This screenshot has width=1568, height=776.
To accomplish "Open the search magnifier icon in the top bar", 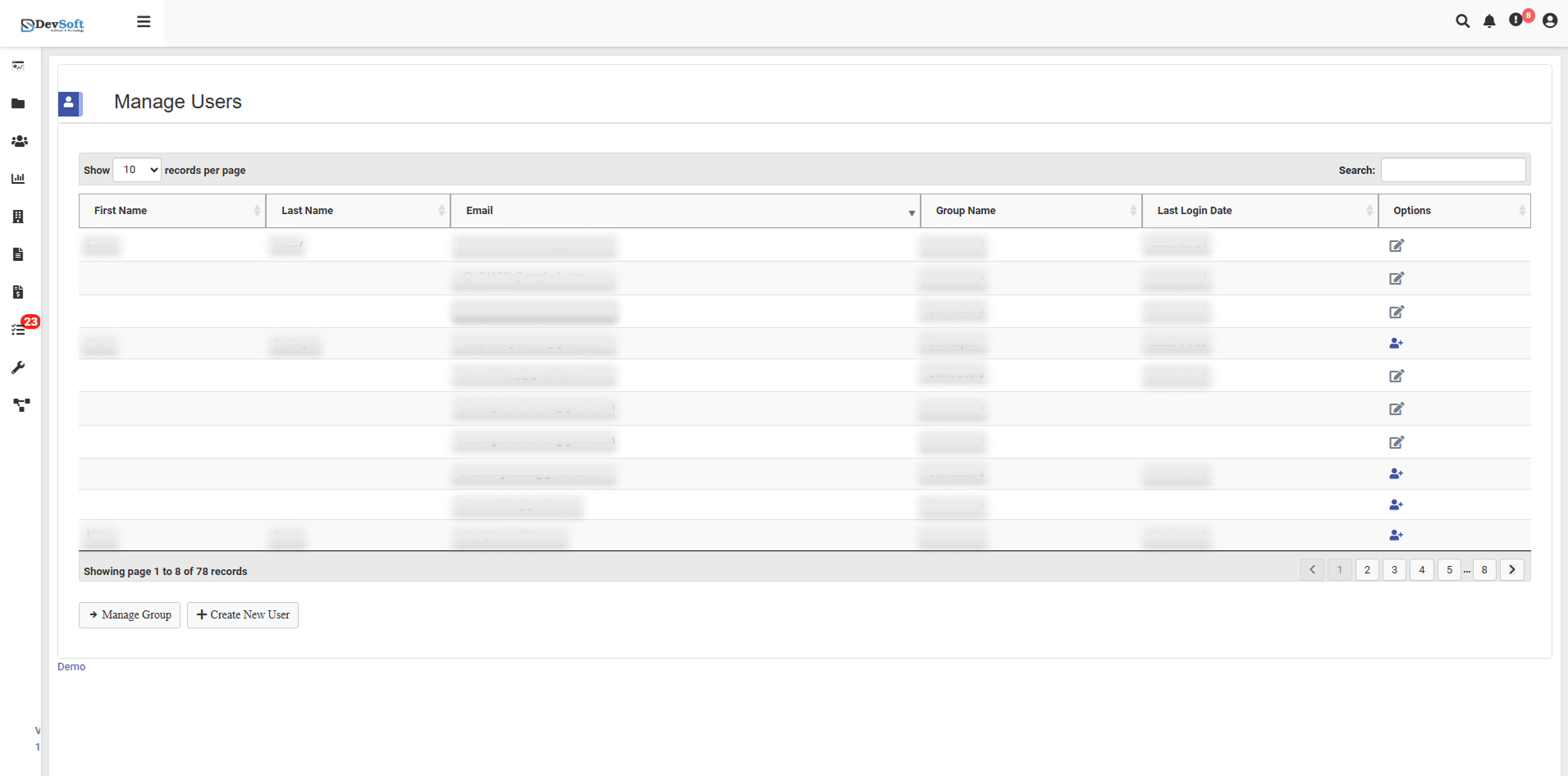I will click(1462, 21).
